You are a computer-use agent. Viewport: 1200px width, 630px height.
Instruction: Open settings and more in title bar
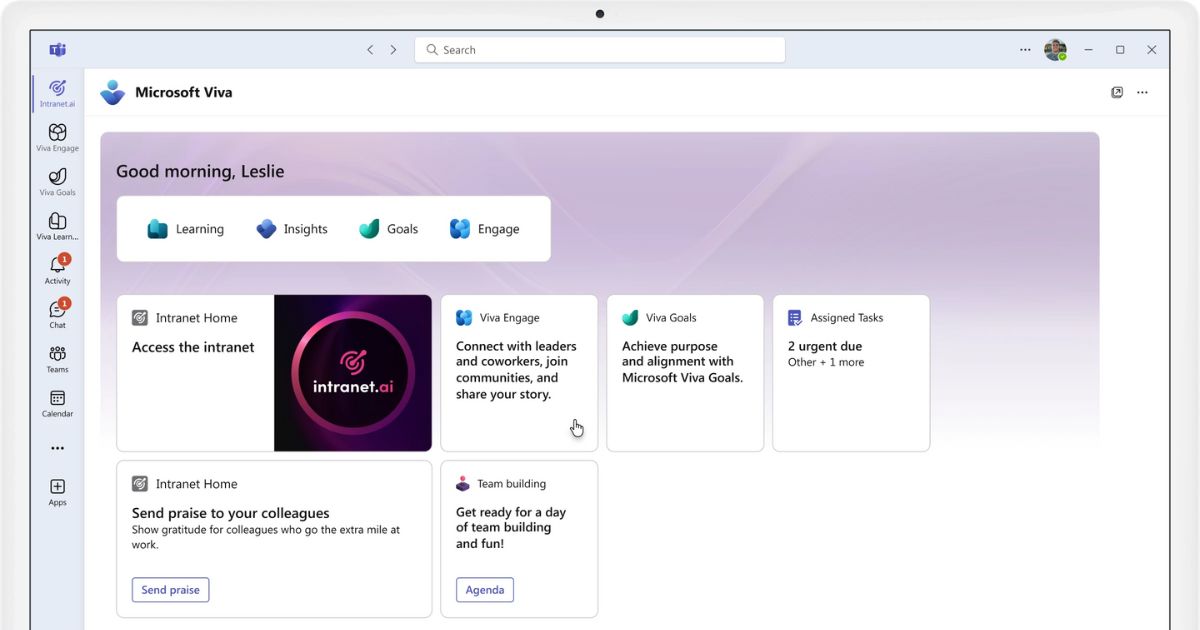point(1025,49)
